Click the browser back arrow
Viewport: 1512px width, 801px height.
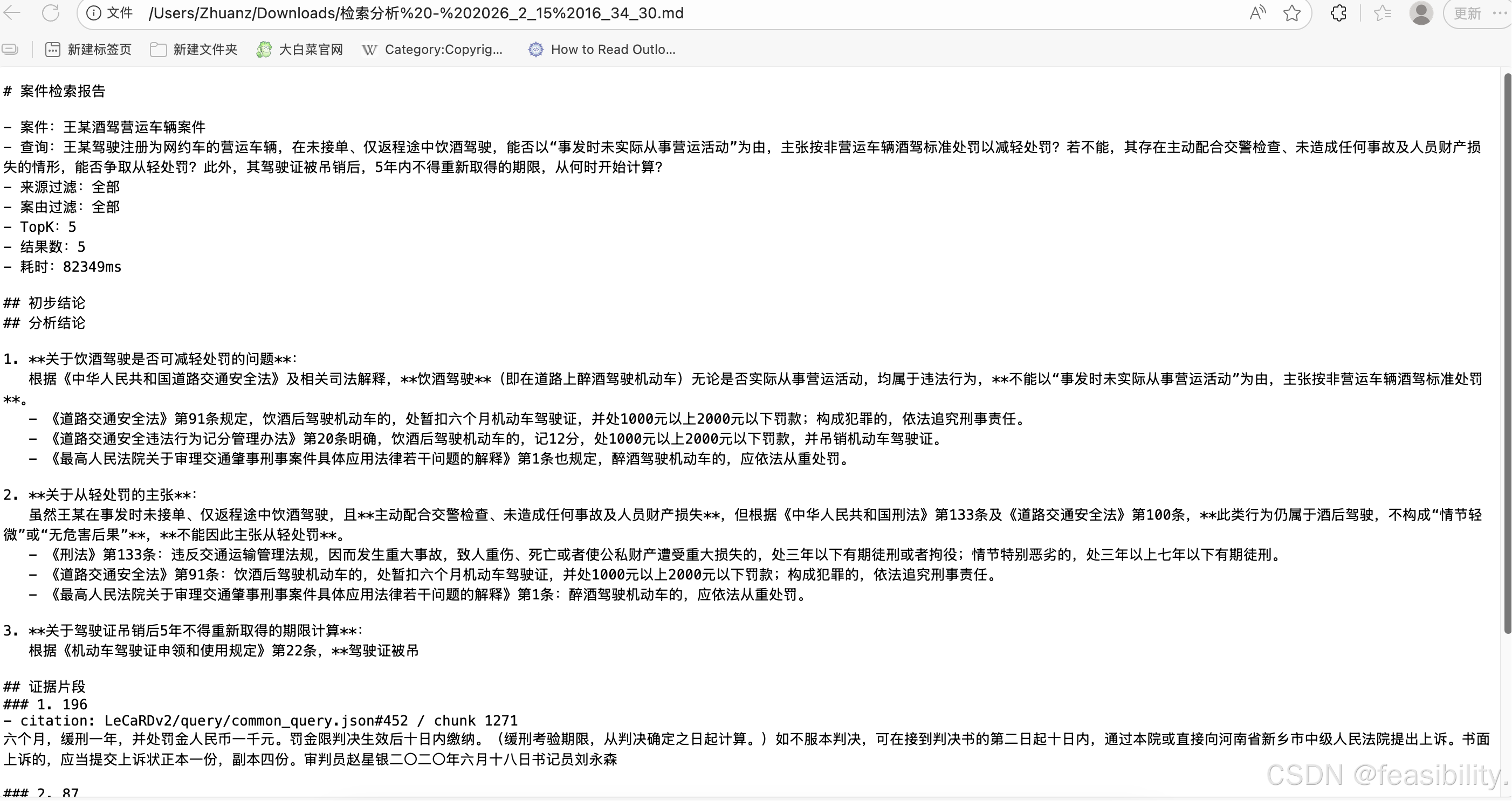[x=12, y=13]
